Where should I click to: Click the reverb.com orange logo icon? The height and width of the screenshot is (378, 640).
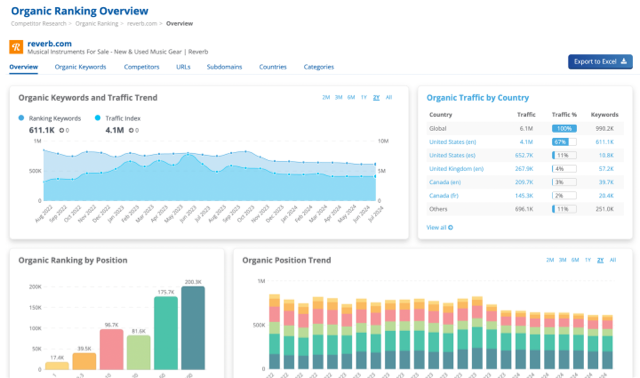tap(16, 47)
